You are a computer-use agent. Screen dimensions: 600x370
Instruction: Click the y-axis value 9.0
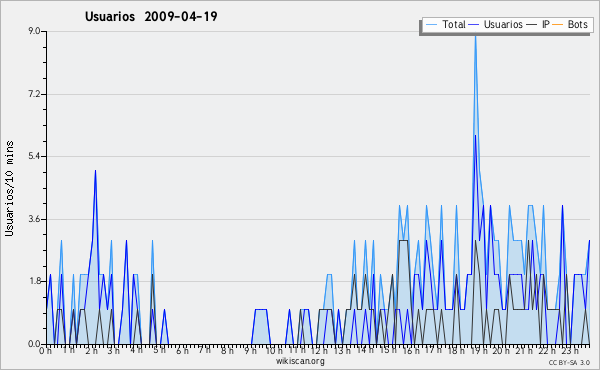click(34, 31)
